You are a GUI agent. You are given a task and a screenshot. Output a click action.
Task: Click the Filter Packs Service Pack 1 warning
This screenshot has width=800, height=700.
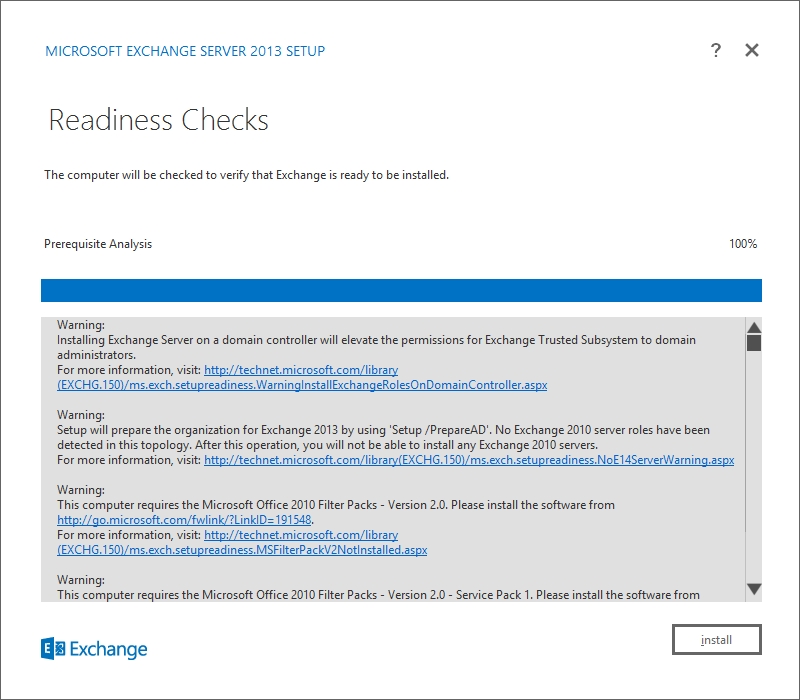(378, 595)
